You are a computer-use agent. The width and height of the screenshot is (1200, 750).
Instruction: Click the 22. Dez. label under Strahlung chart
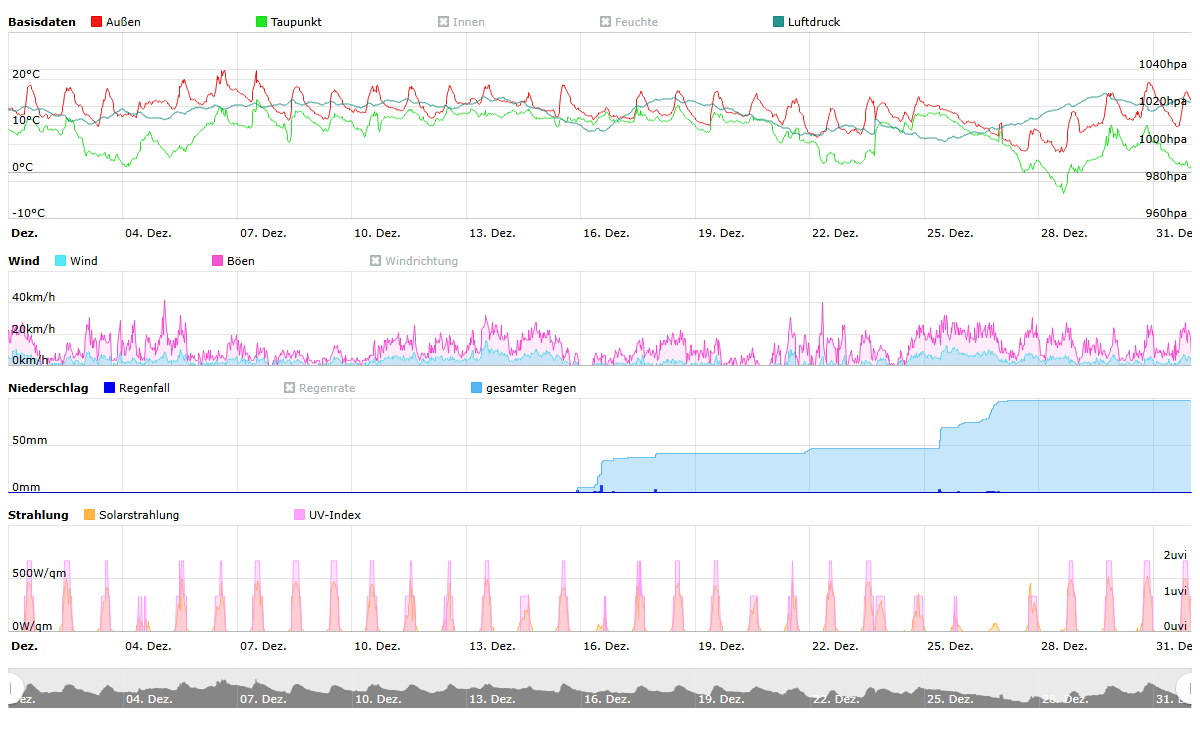click(835, 646)
